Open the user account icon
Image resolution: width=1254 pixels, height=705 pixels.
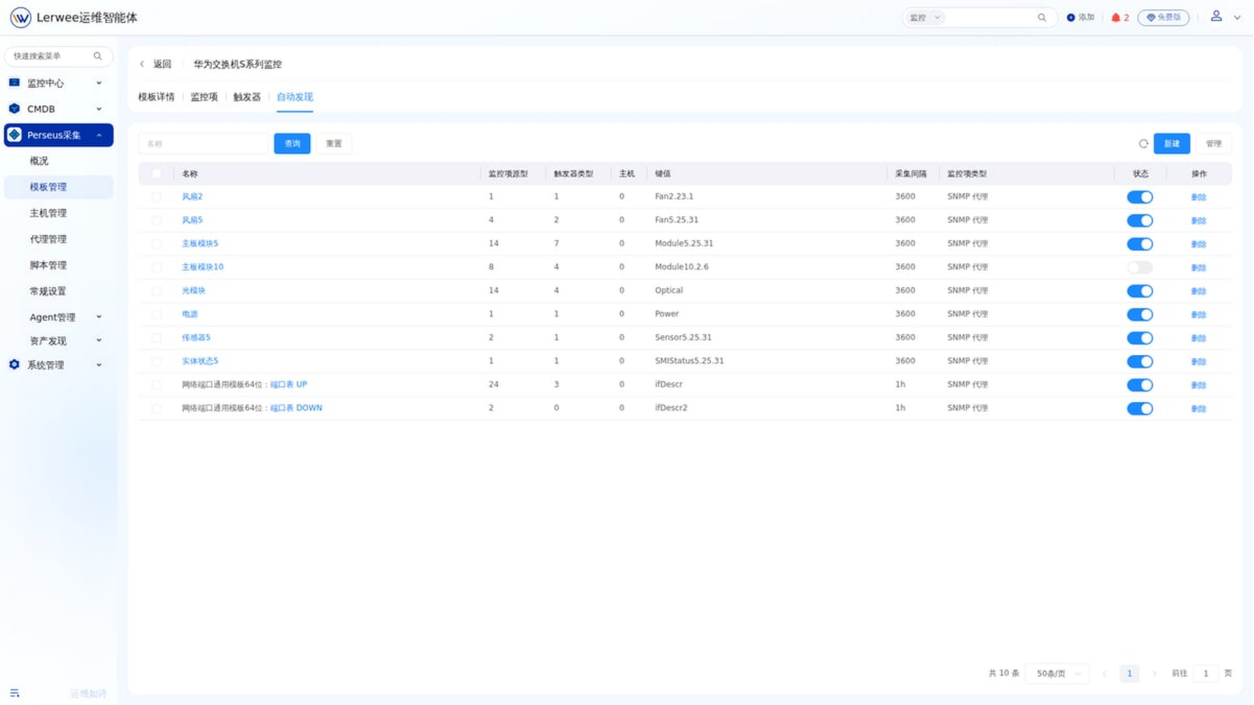pos(1216,17)
